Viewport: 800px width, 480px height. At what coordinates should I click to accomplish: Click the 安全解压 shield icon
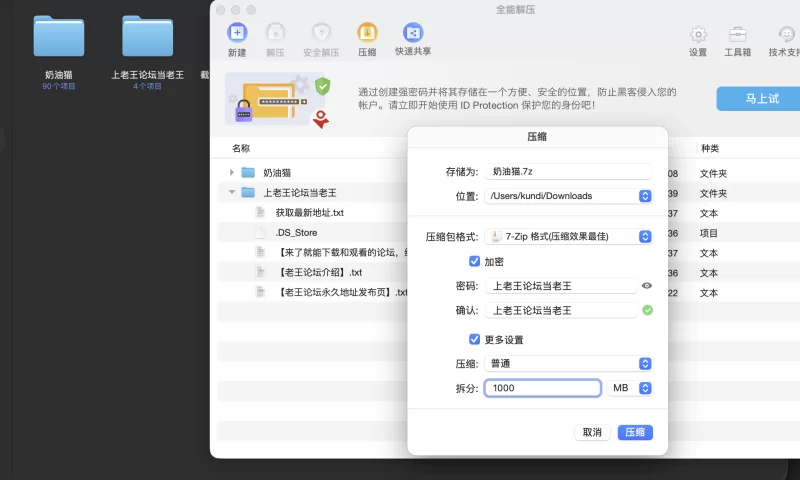click(321, 33)
